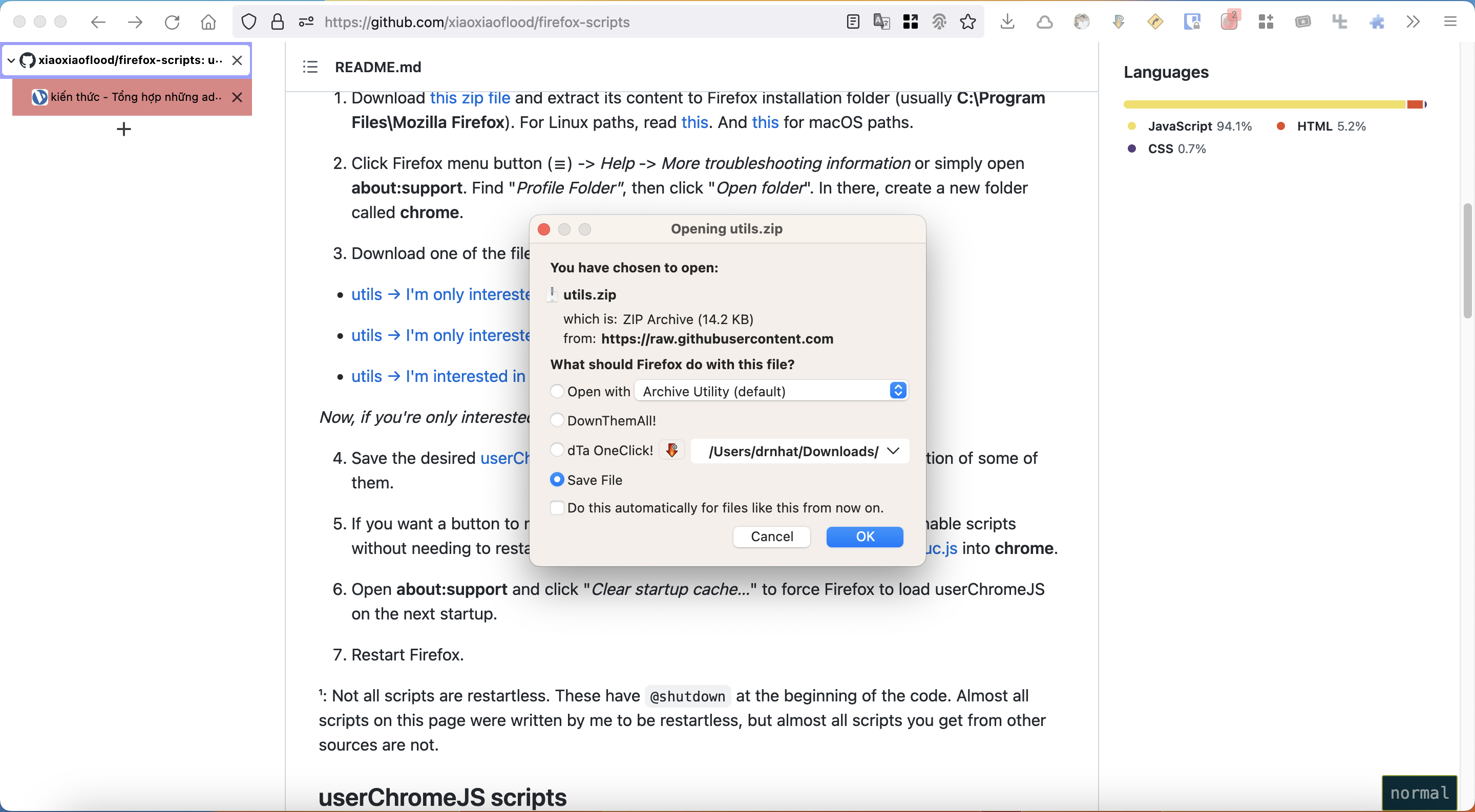Open the Linux paths 'this' link
1475x812 pixels.
point(694,122)
